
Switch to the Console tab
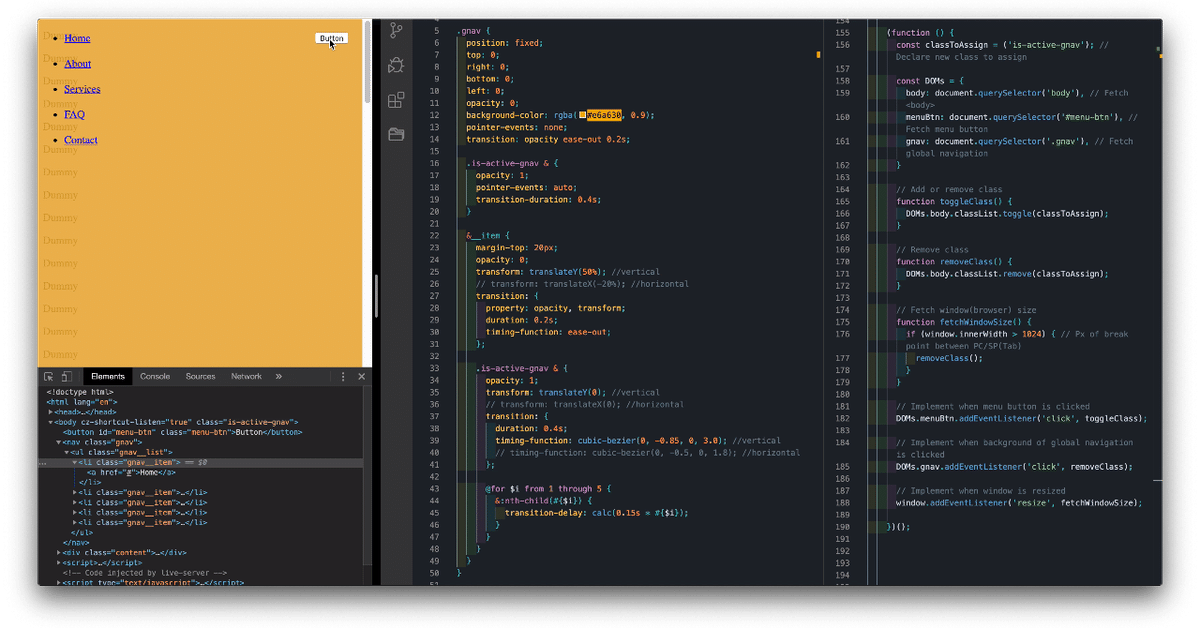coord(155,377)
